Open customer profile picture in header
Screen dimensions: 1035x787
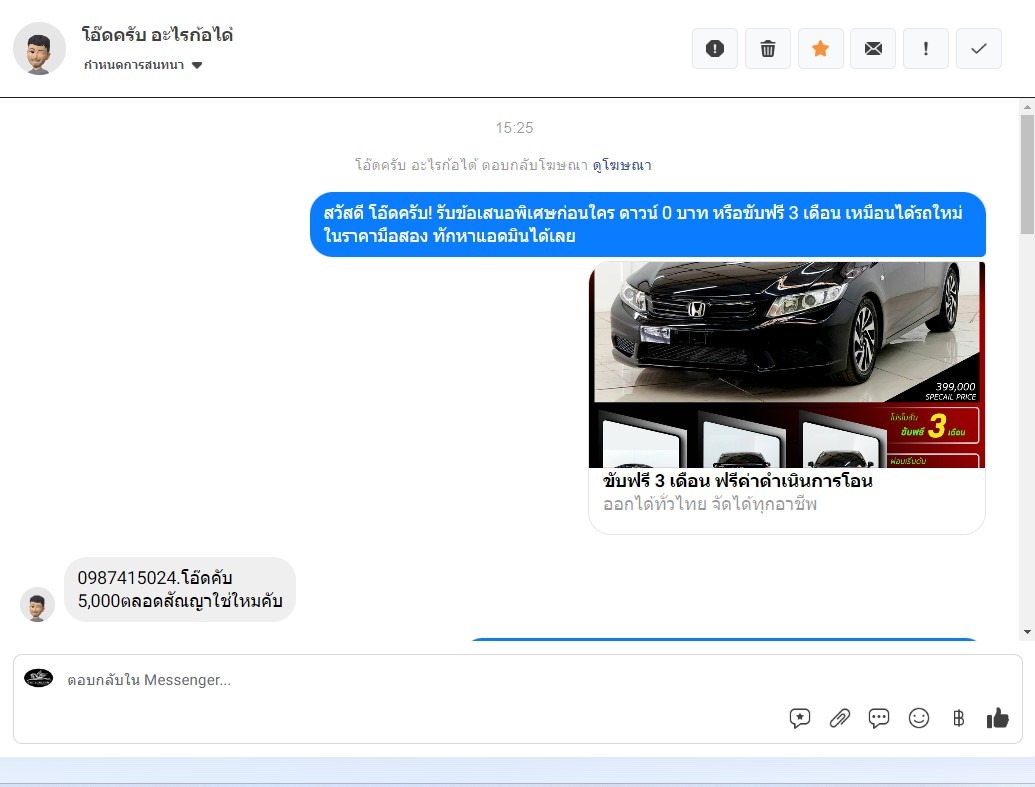39,48
